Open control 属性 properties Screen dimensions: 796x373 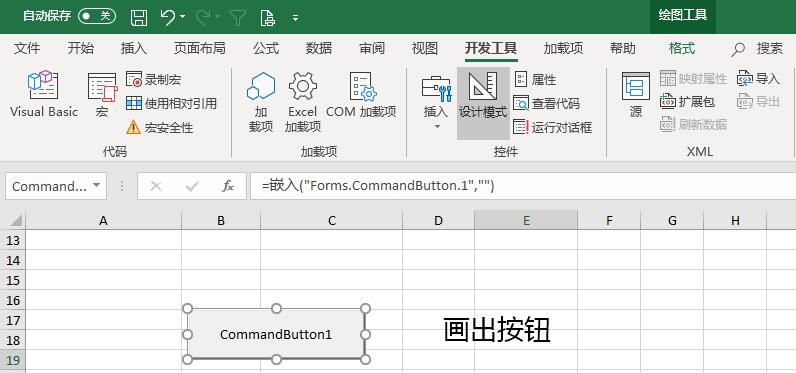coord(535,80)
